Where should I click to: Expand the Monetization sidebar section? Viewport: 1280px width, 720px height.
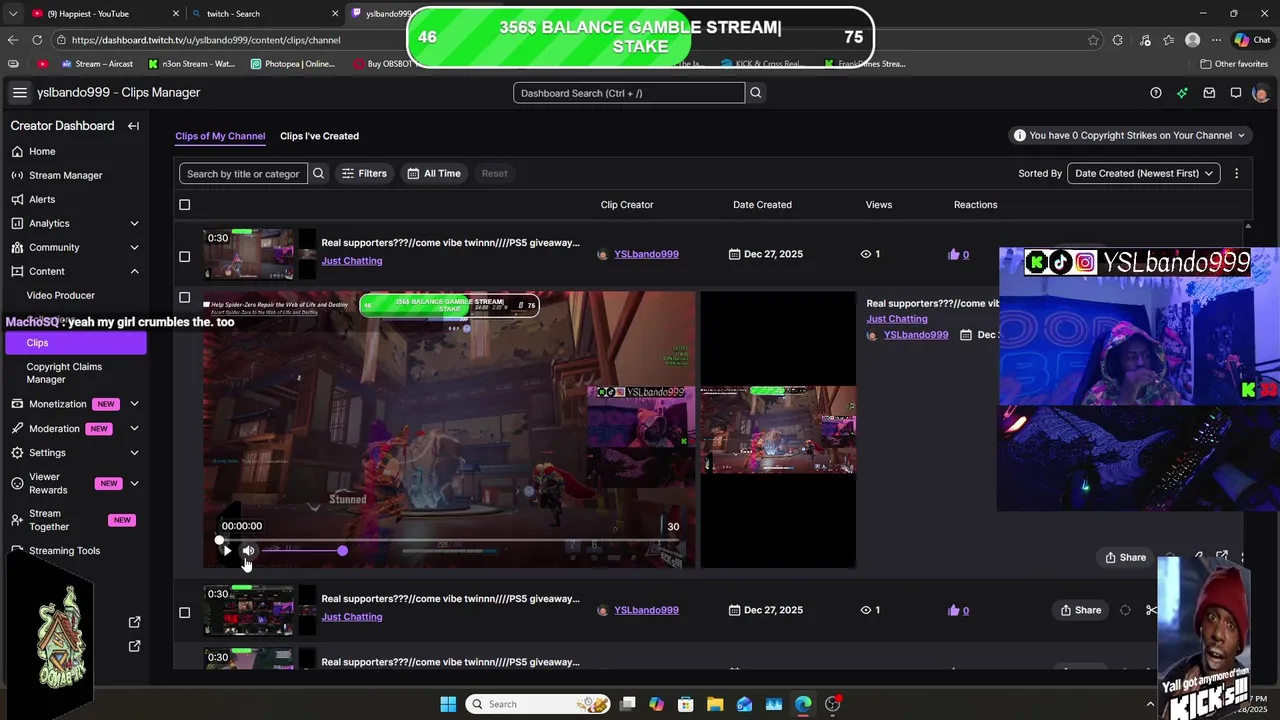(x=134, y=404)
